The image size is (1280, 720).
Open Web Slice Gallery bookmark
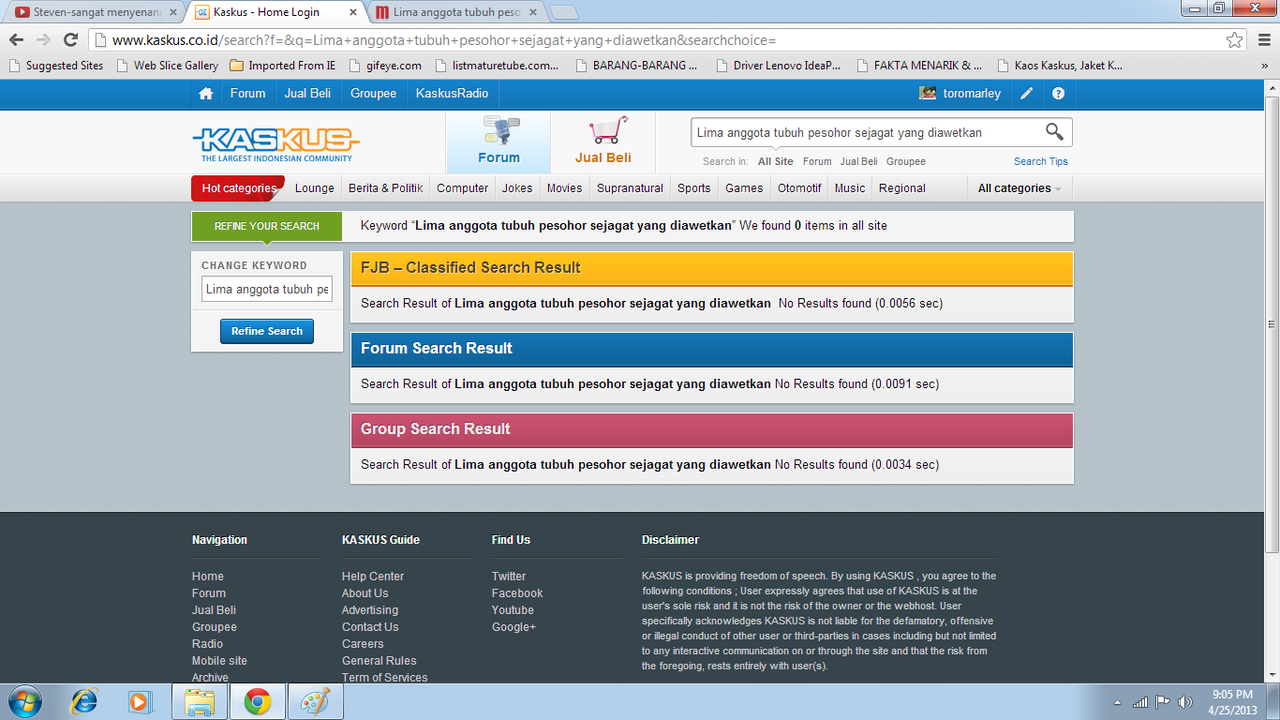[167, 65]
